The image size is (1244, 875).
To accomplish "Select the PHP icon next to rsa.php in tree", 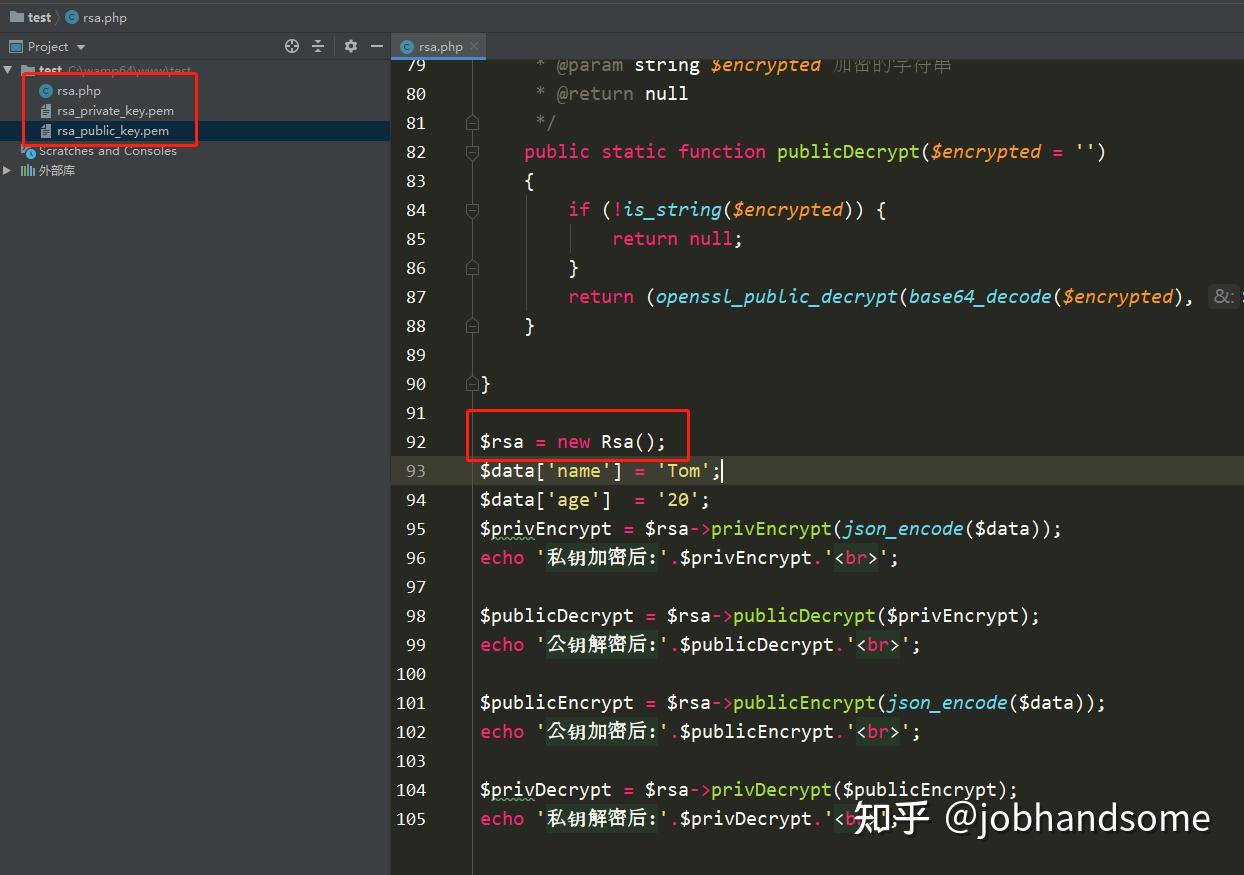I will click(x=43, y=90).
